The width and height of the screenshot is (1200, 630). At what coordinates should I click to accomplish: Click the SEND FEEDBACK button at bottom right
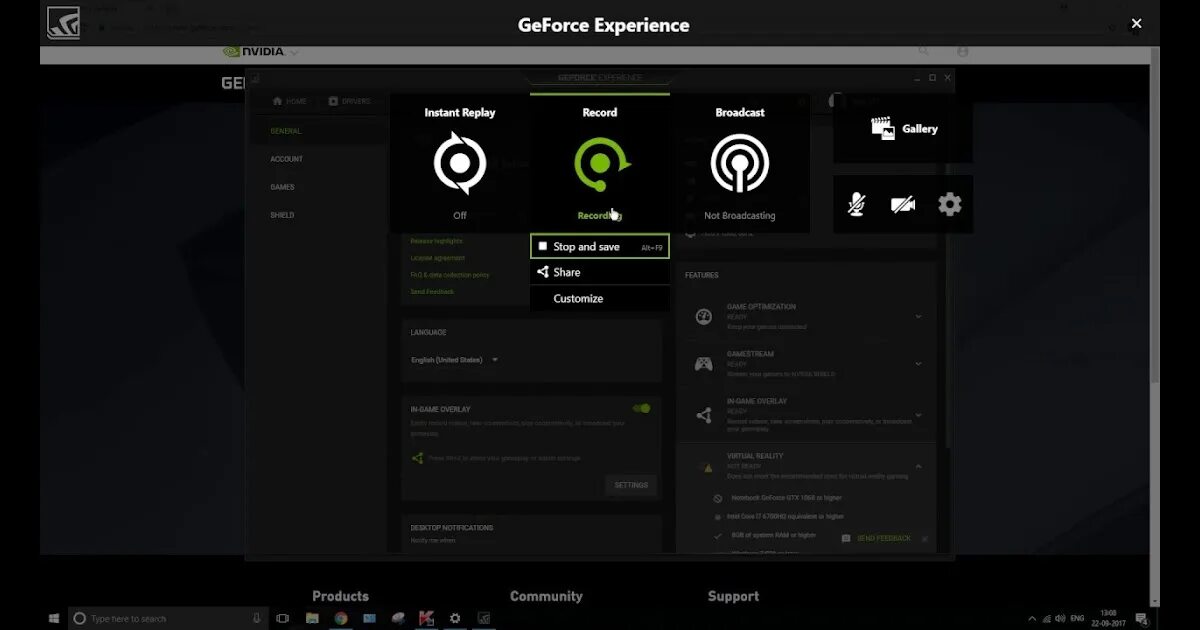click(x=877, y=538)
